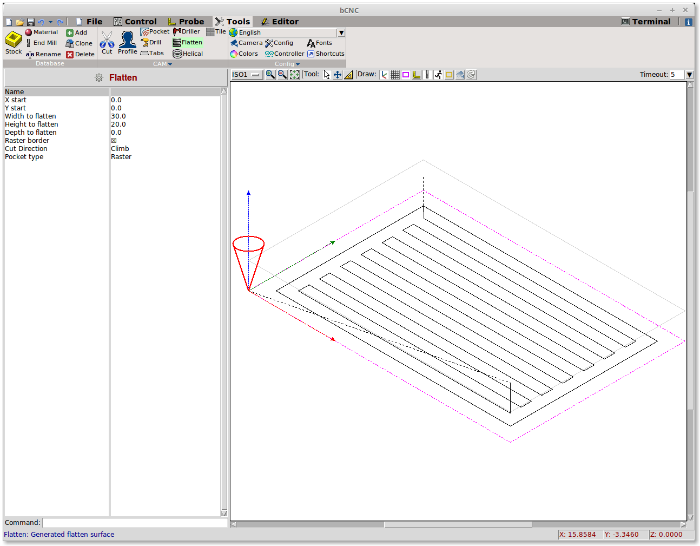Click the fit to screen icon

294,75
